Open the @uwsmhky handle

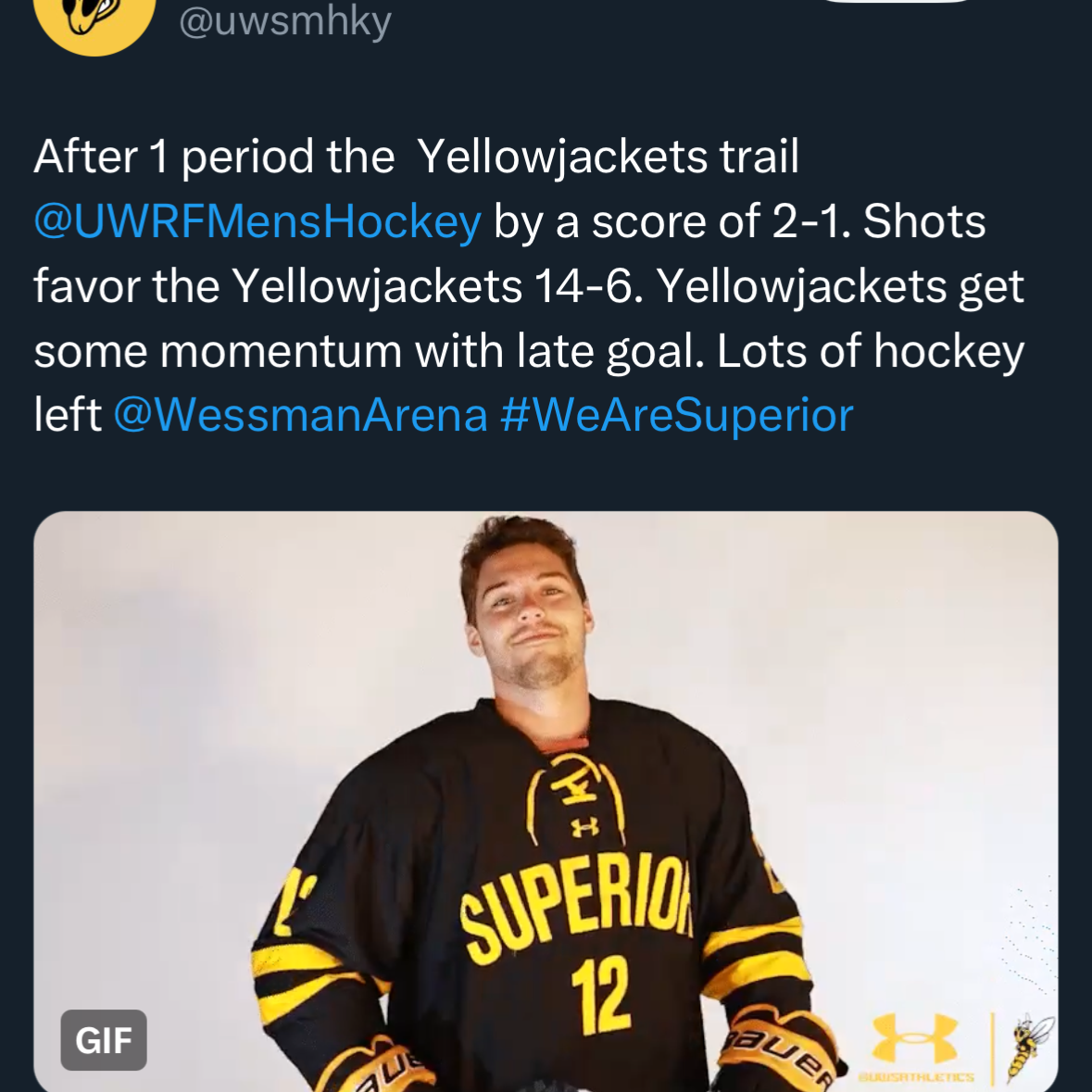285,21
